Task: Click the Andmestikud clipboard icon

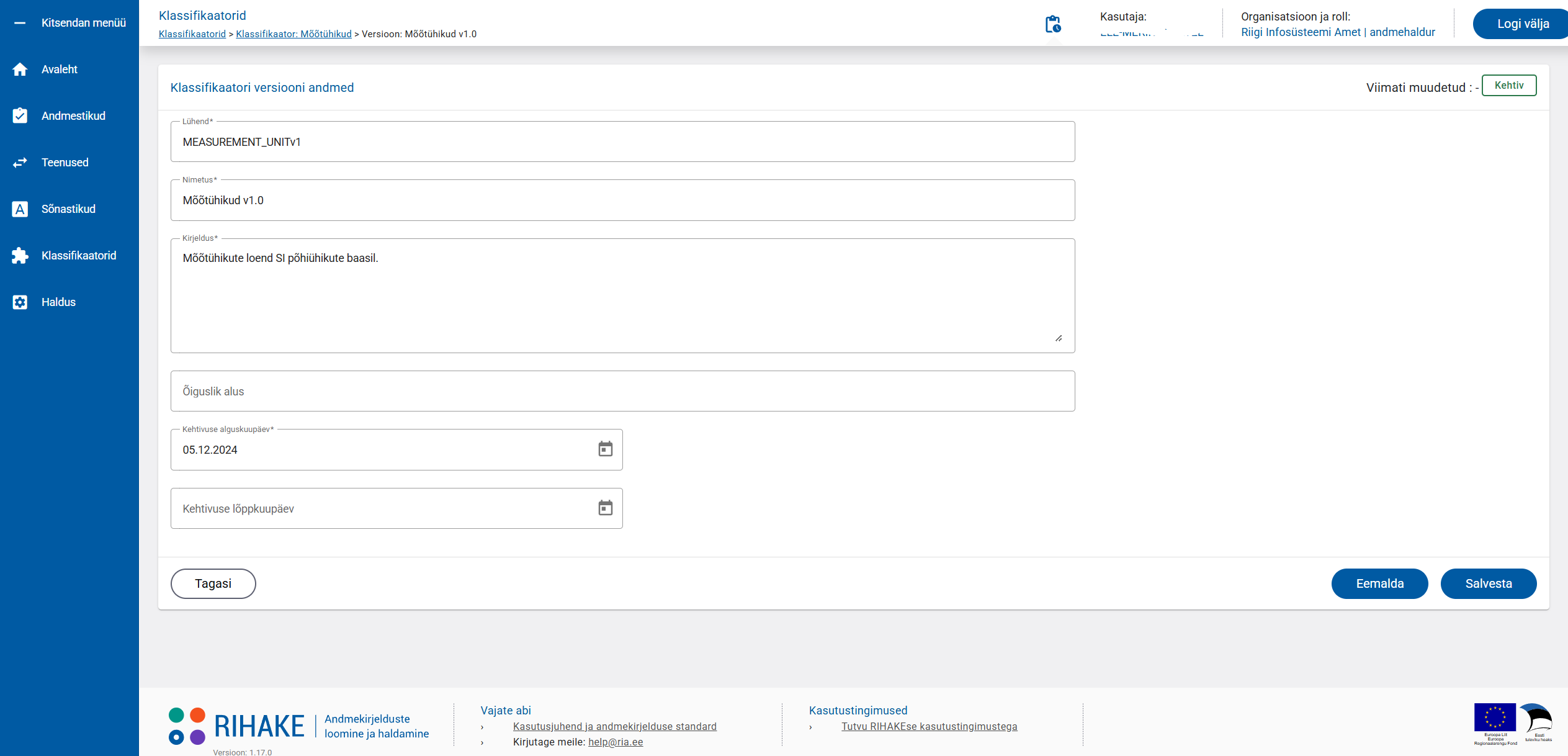Action: (20, 116)
